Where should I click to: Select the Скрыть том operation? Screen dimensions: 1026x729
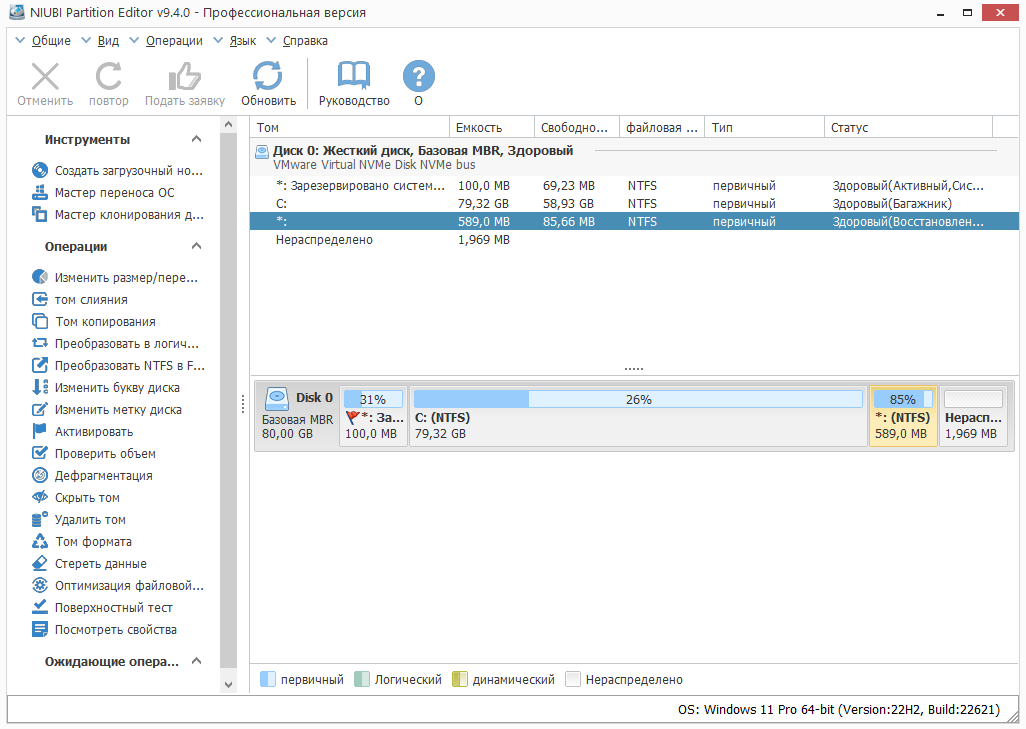[x=95, y=497]
